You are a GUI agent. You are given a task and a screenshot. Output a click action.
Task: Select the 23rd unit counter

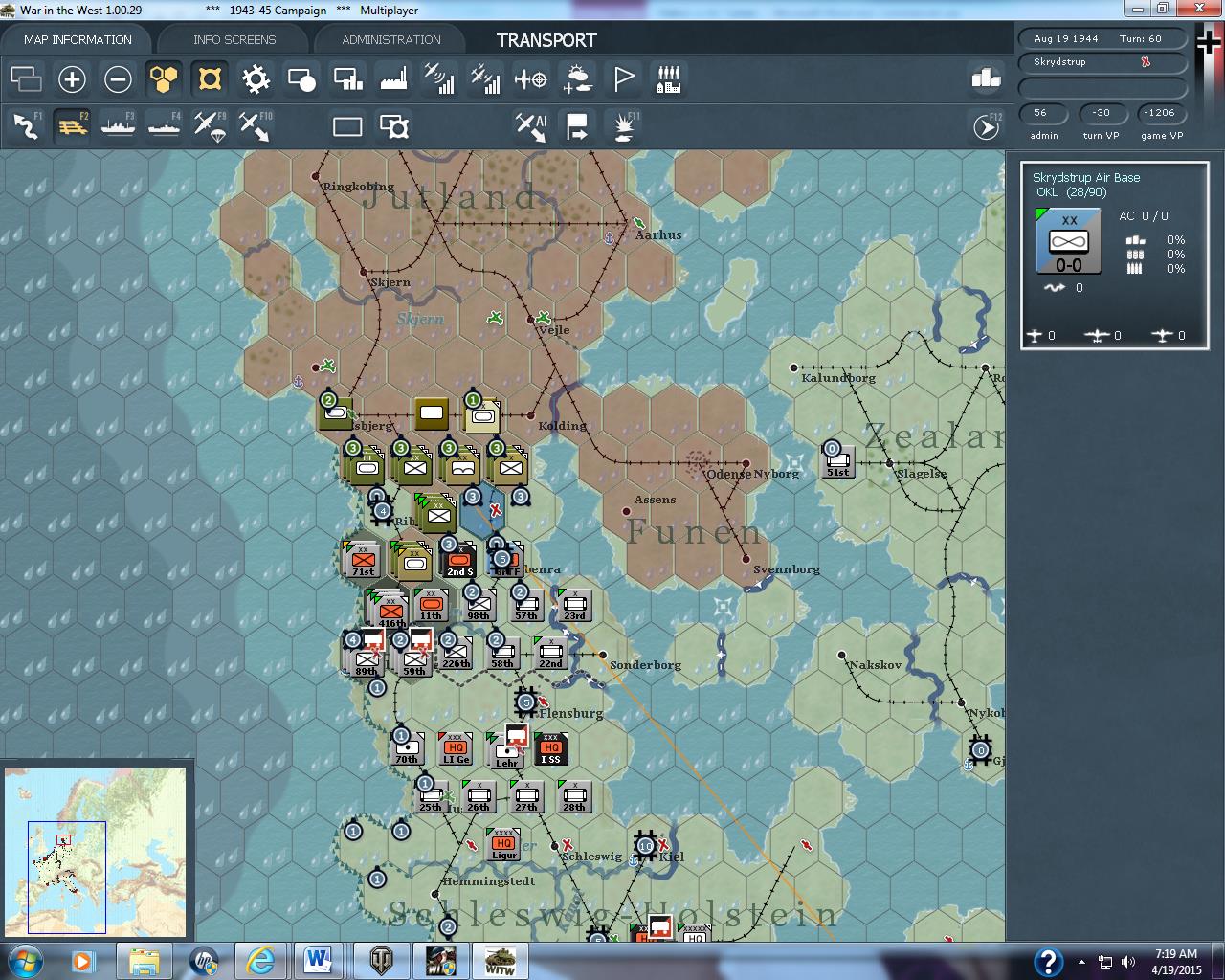tap(574, 605)
